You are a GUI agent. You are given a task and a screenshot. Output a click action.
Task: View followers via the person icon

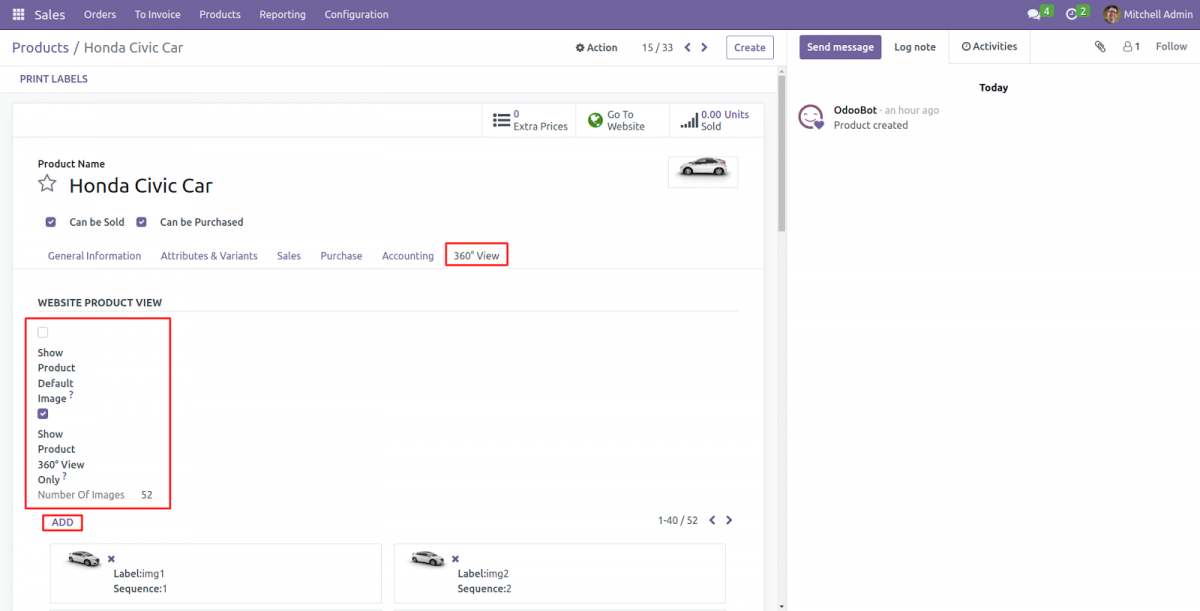pos(1128,46)
